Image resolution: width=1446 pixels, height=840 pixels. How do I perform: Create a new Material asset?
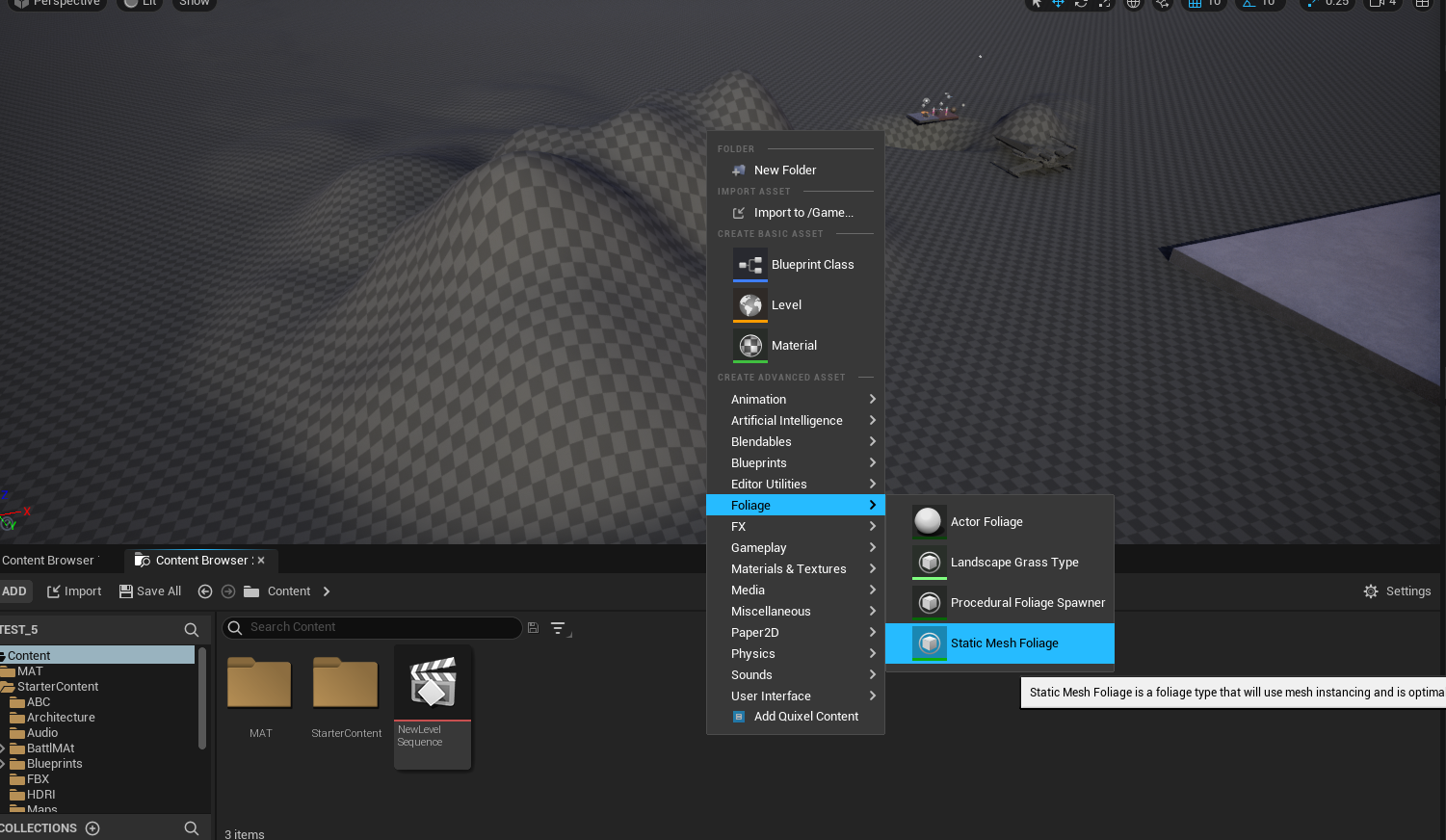point(795,345)
